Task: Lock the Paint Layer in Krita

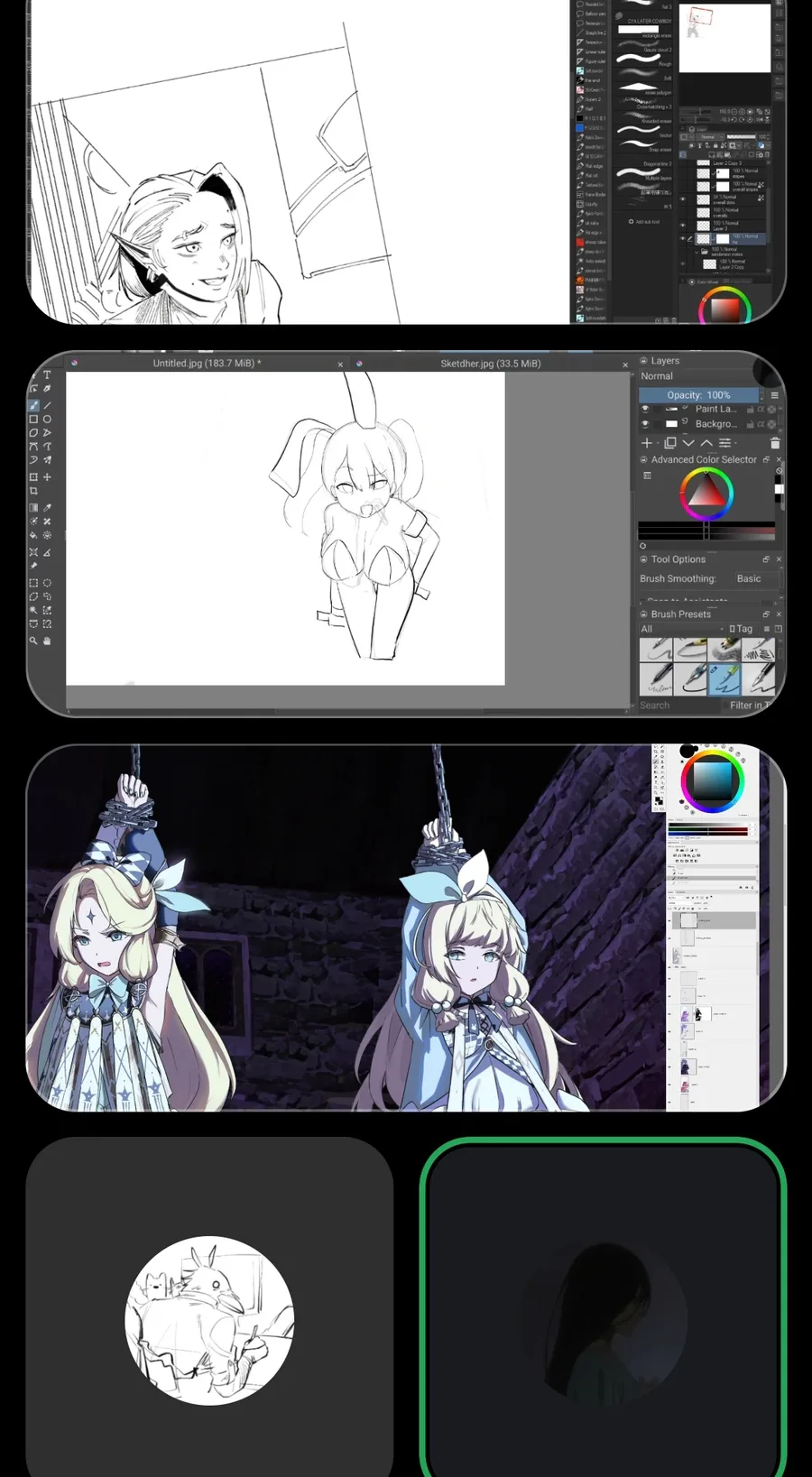Action: coord(750,409)
